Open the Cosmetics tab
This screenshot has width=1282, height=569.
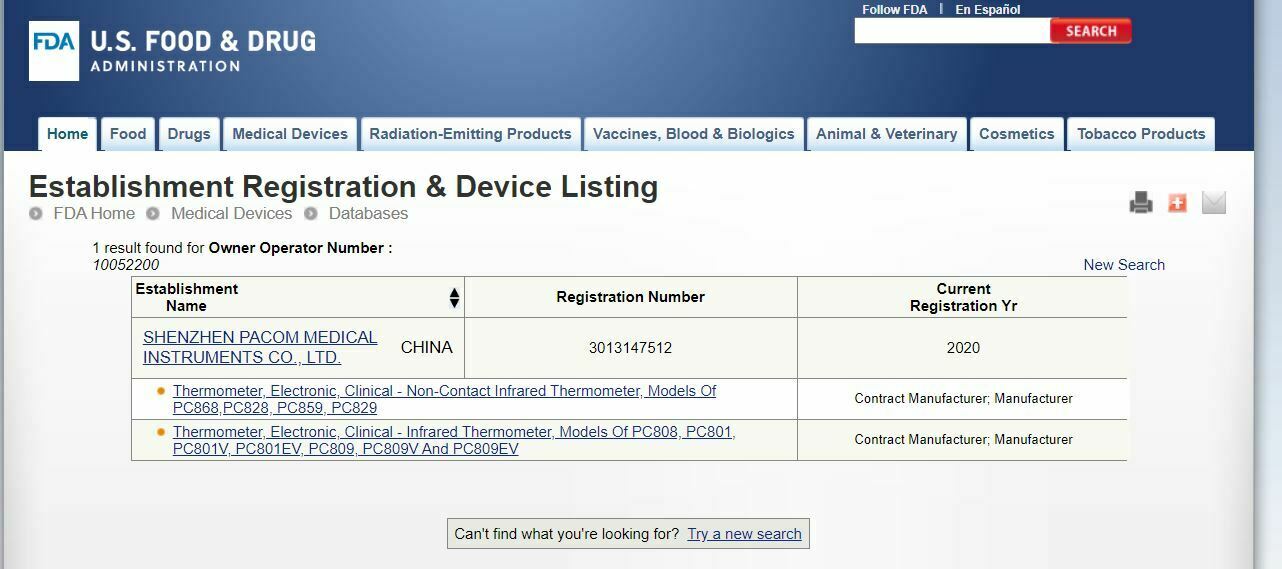click(x=1016, y=134)
